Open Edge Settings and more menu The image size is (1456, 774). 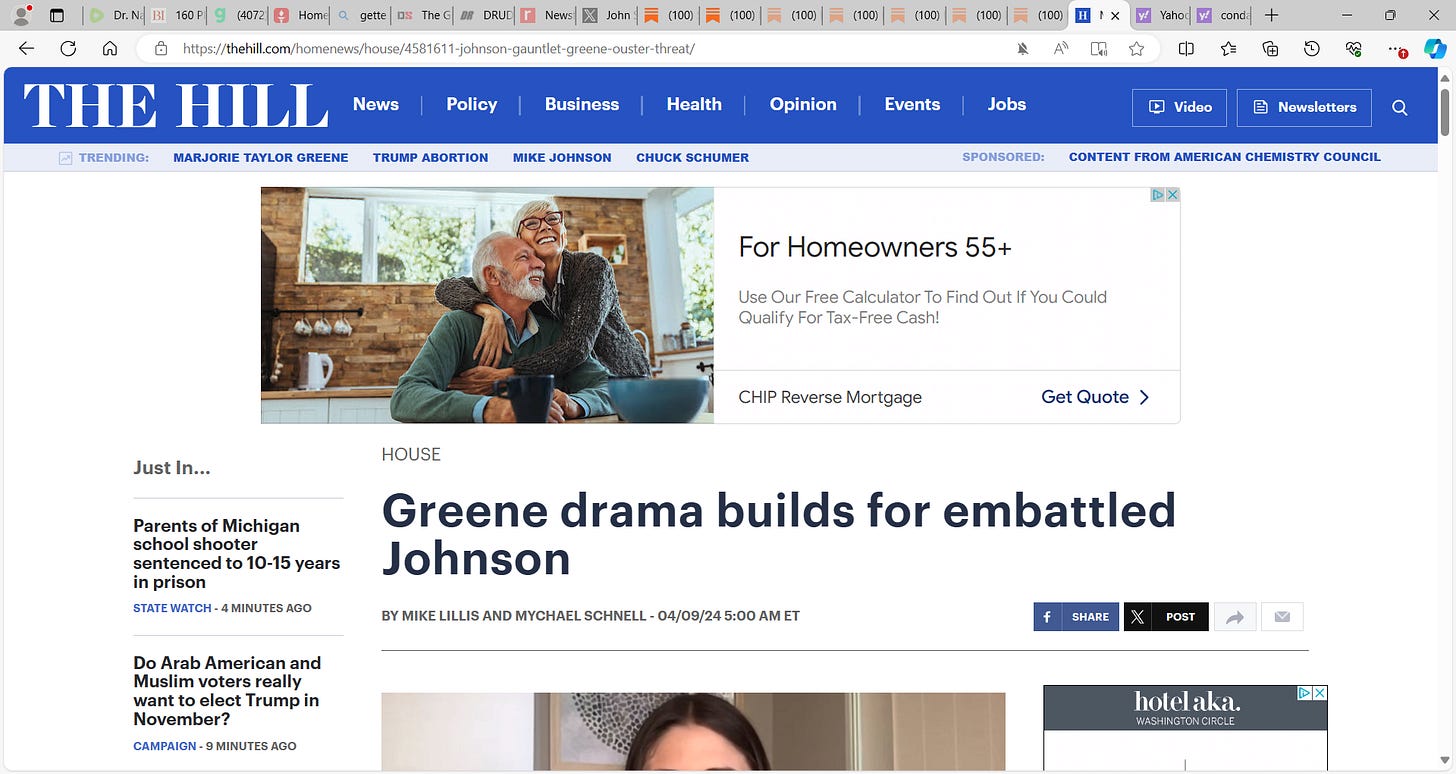tap(1397, 48)
